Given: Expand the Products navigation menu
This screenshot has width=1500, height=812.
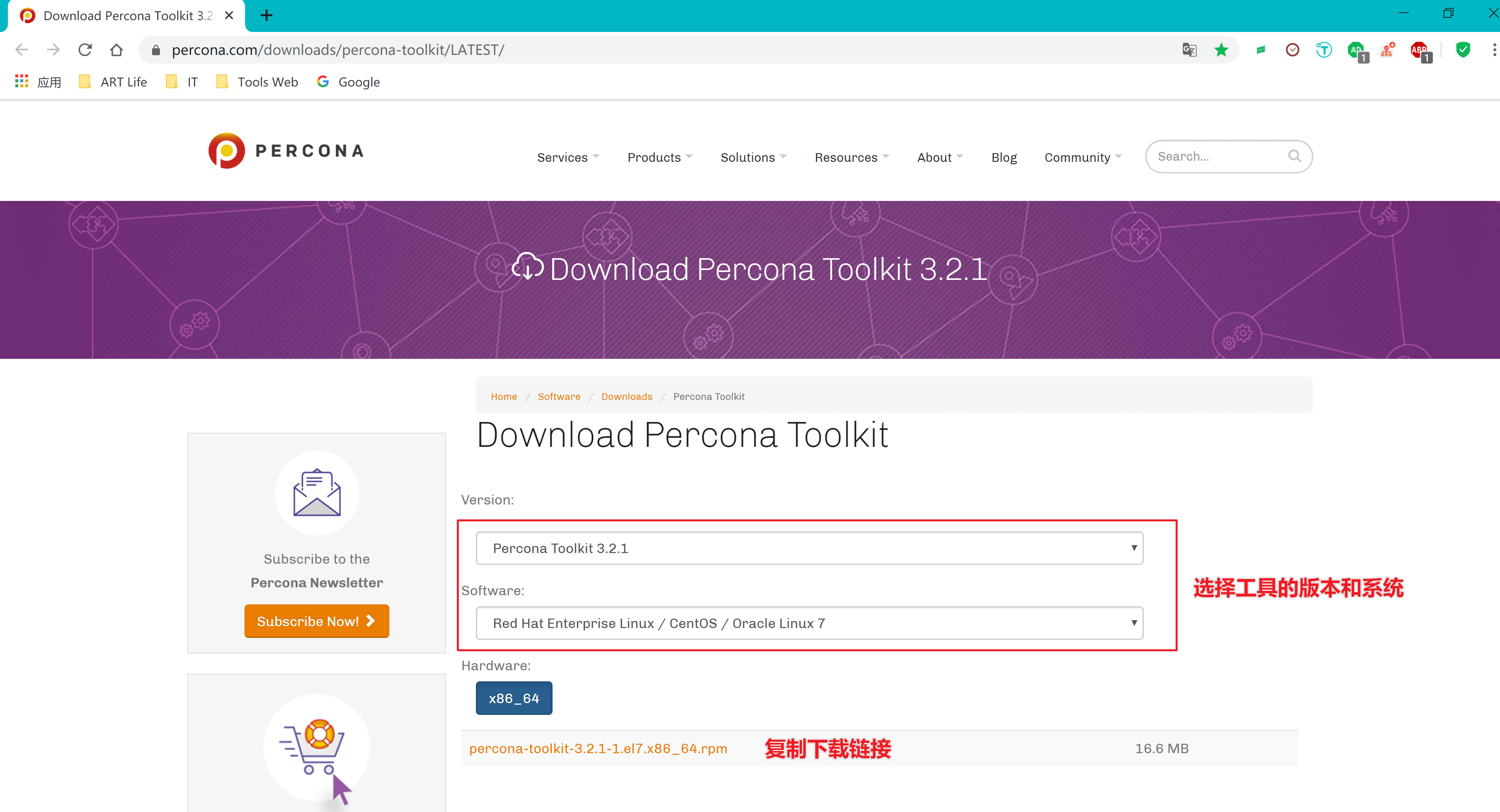Looking at the screenshot, I should coord(659,157).
